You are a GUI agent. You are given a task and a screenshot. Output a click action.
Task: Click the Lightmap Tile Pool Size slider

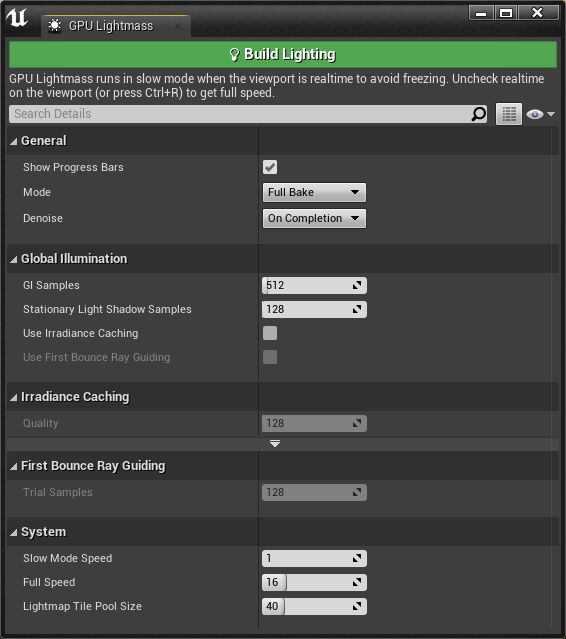[x=314, y=606]
